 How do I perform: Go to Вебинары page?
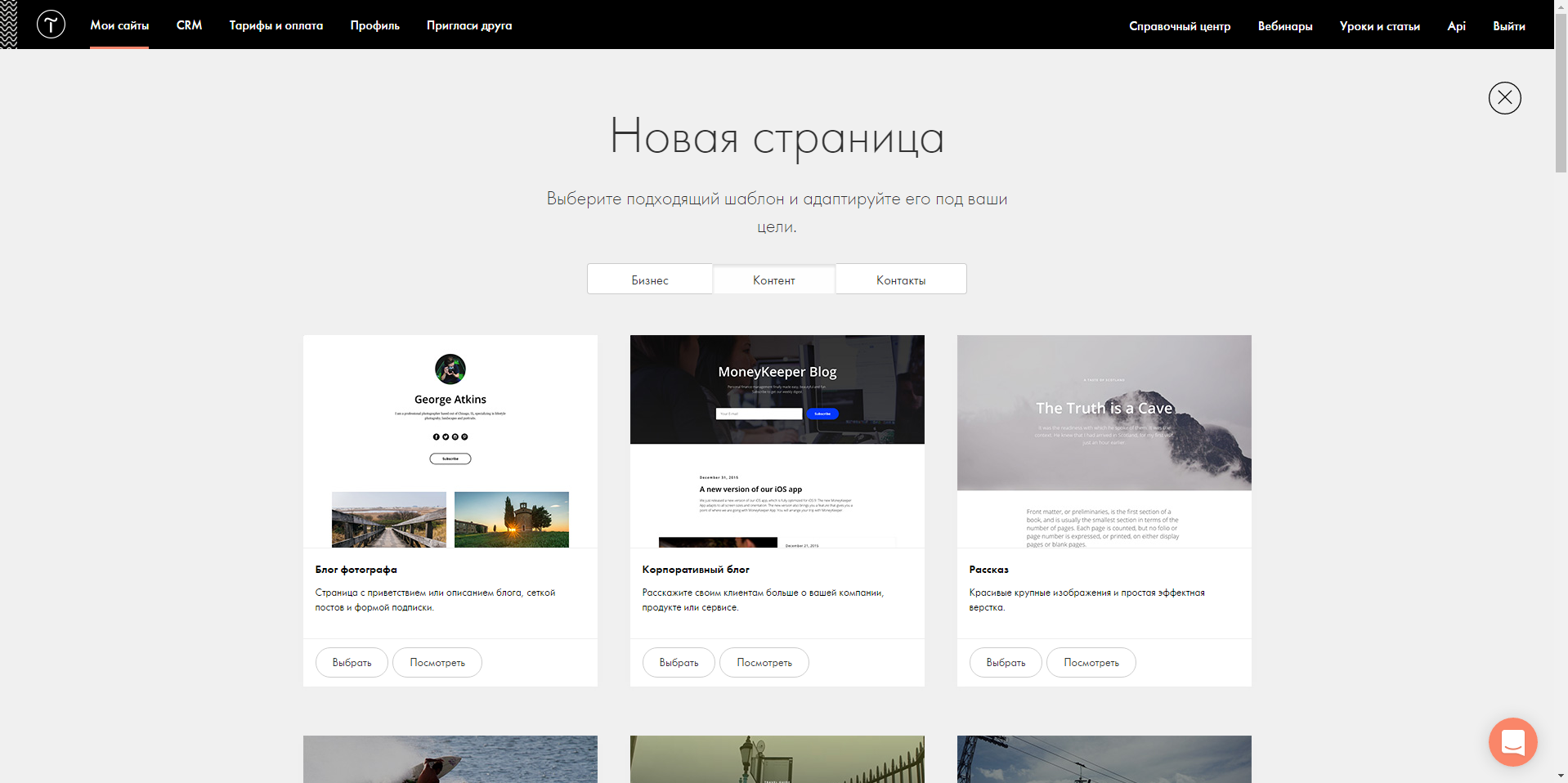click(x=1284, y=26)
